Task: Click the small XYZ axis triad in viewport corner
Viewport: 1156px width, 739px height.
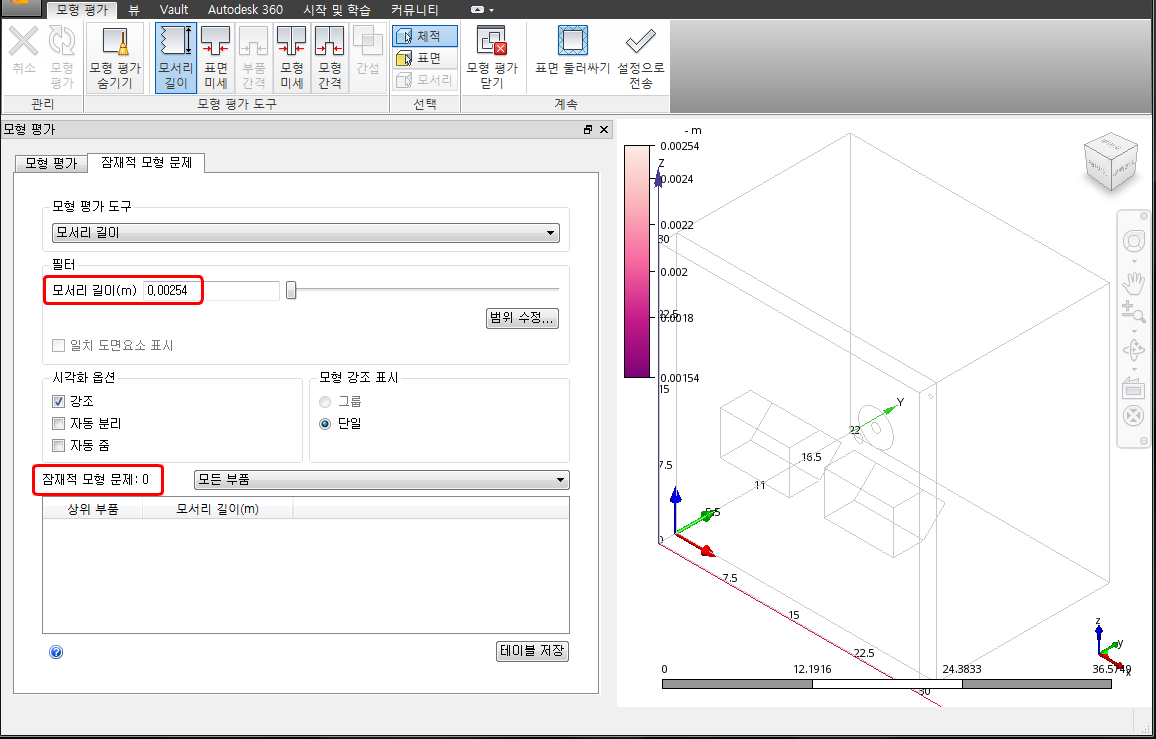Action: point(1110,645)
